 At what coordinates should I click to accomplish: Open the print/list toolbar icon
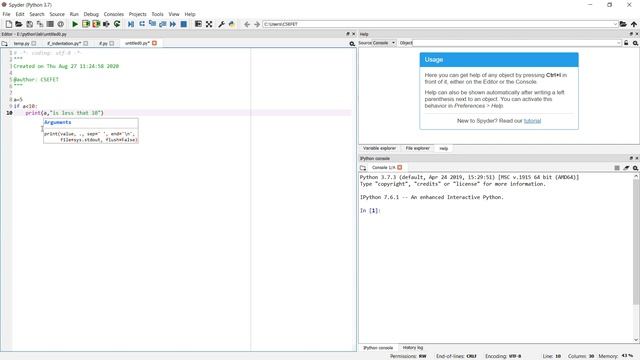coord(50,24)
